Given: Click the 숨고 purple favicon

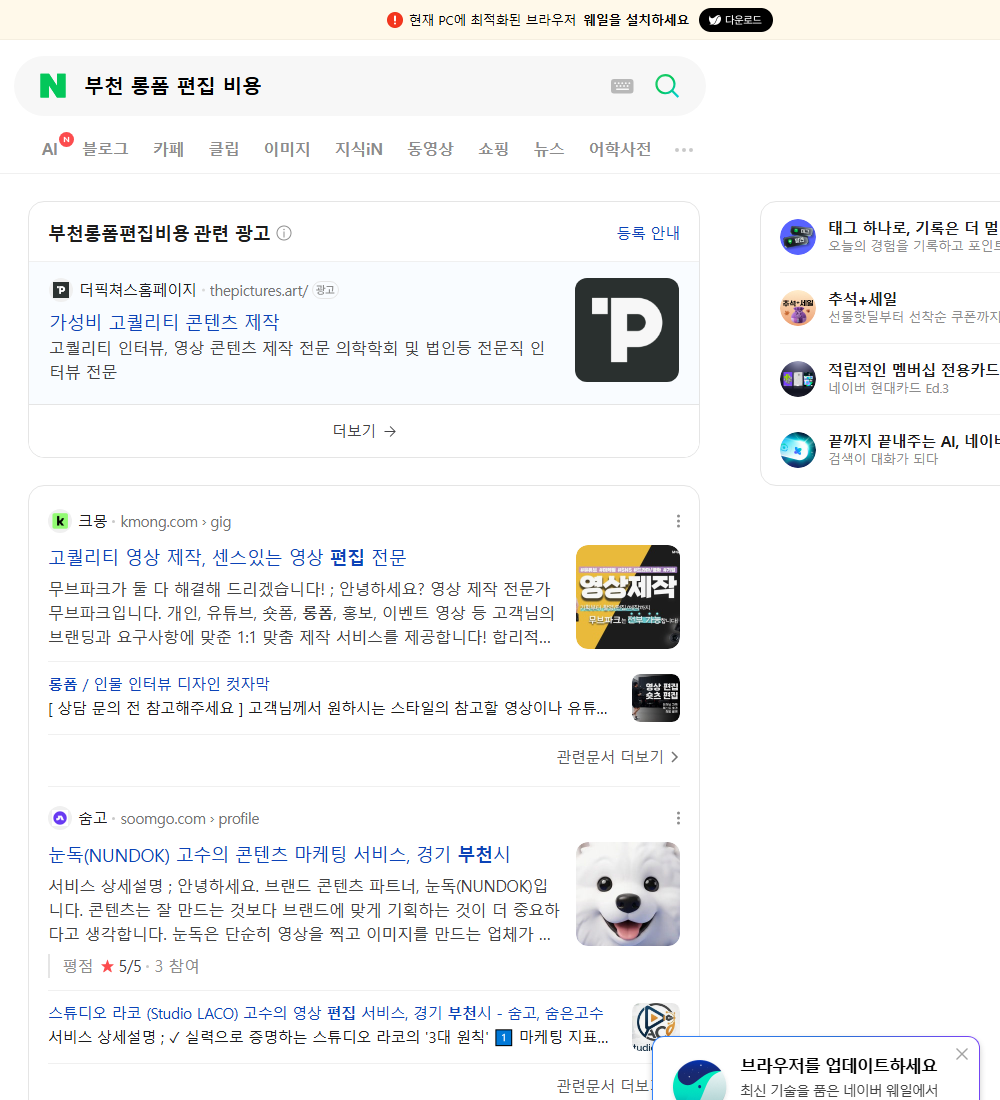Looking at the screenshot, I should coord(60,818).
